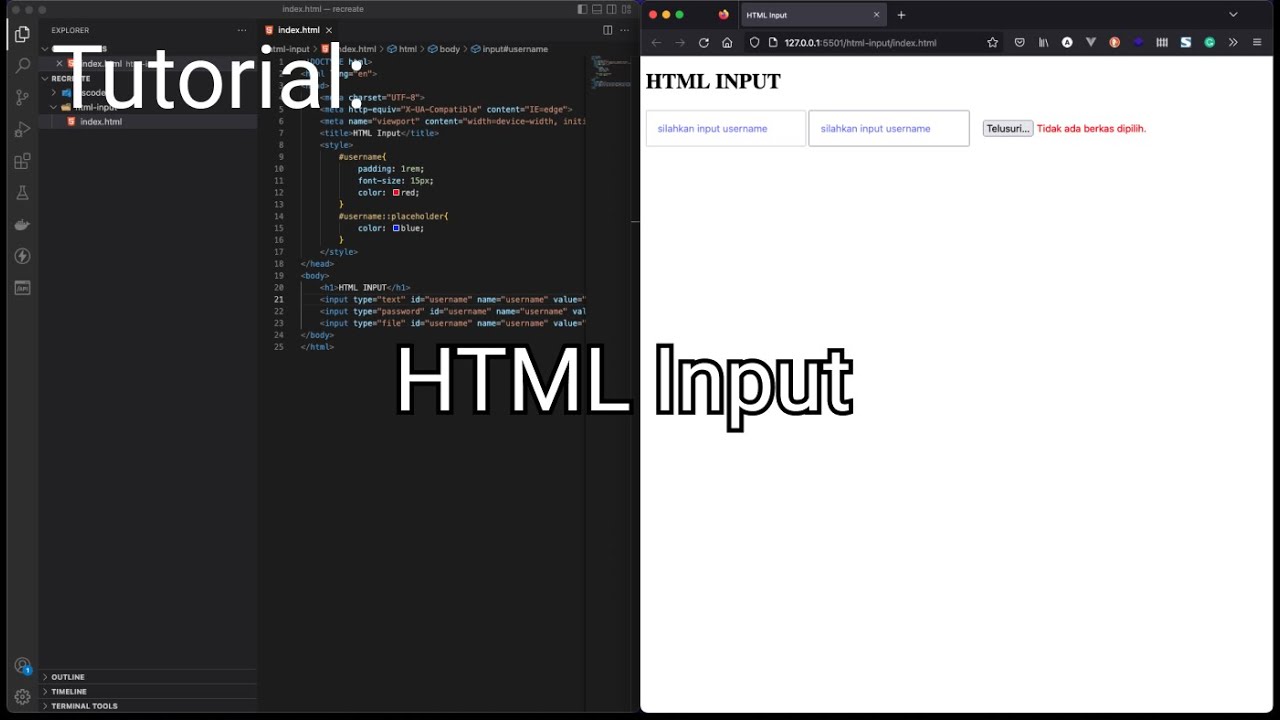
Task: Reload the page in Firefox
Action: (x=703, y=43)
